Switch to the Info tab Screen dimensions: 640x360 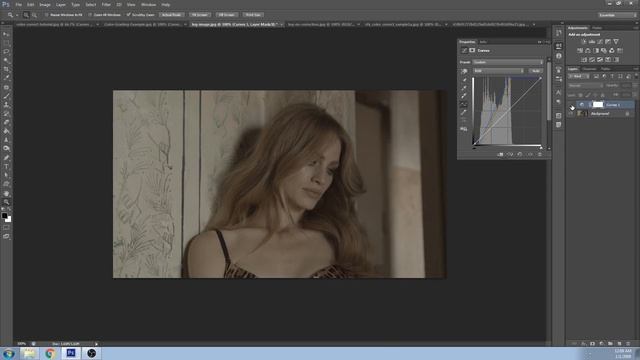(483, 42)
